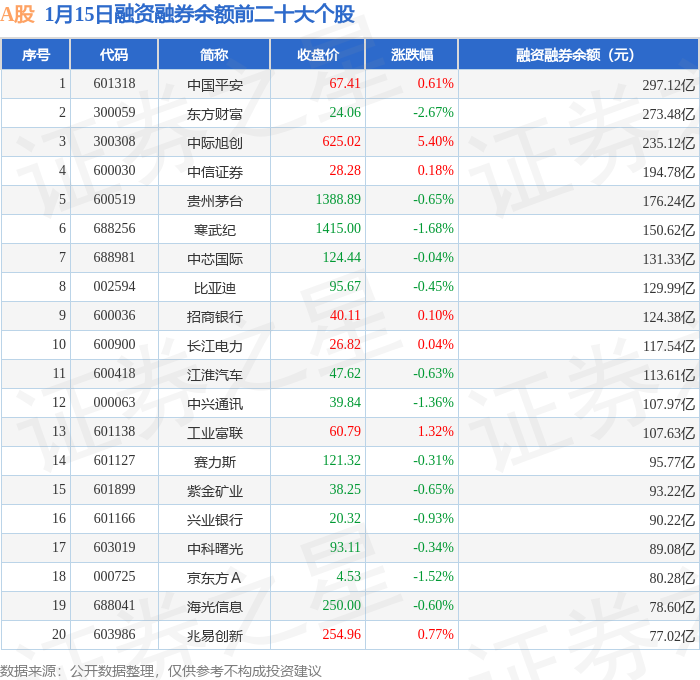700x680 pixels.
Task: Select the stock name 中际旭创
Action: (x=215, y=143)
